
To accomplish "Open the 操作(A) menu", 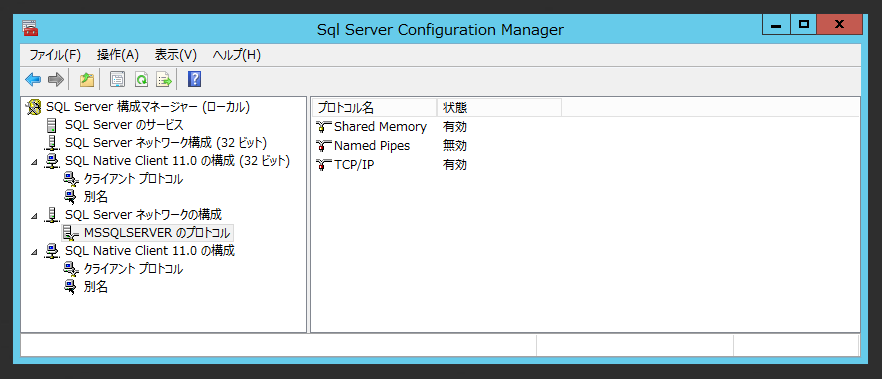I will coord(118,55).
